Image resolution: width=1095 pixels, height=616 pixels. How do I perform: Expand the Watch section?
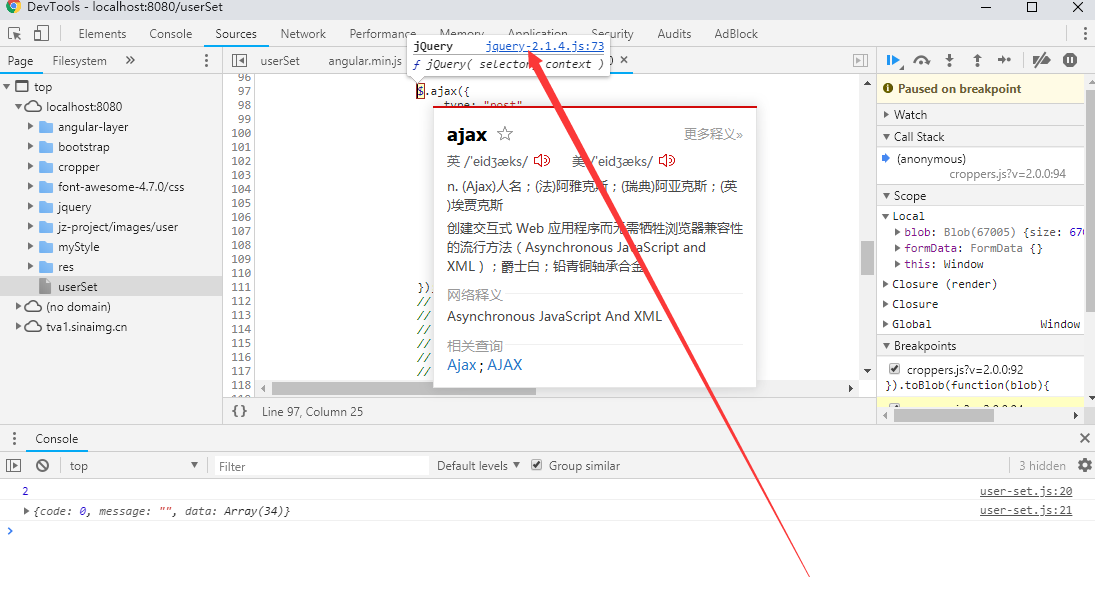pos(887,114)
